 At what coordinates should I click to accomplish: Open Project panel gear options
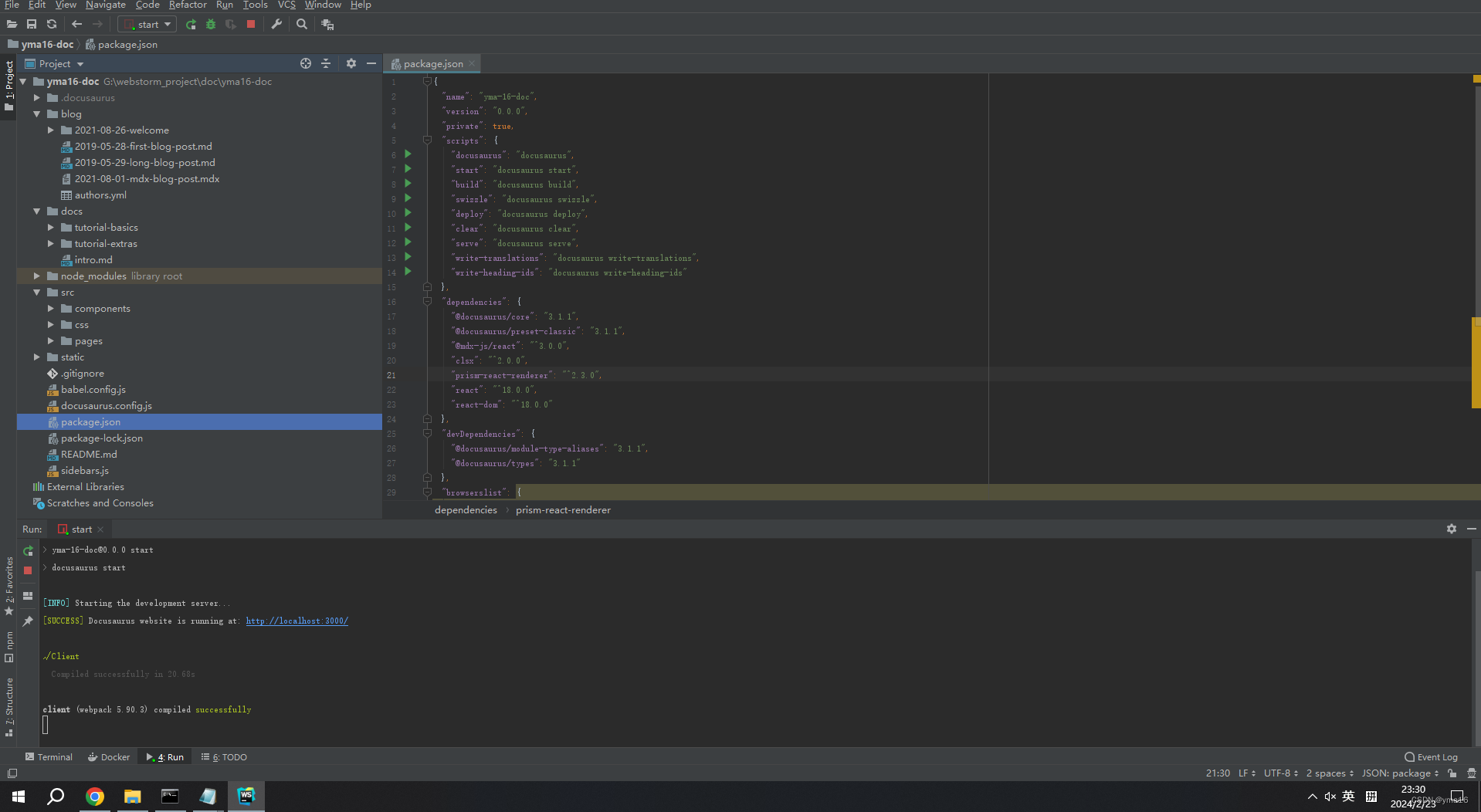tap(351, 63)
